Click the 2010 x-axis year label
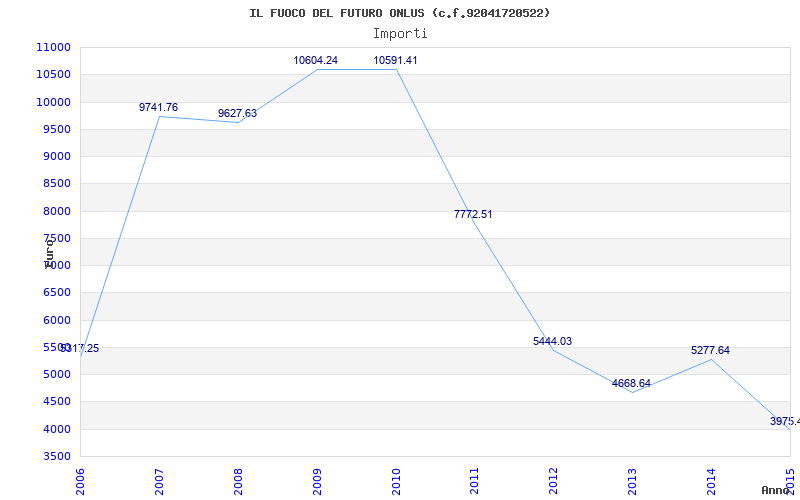This screenshot has height=500, width=800. [x=396, y=481]
